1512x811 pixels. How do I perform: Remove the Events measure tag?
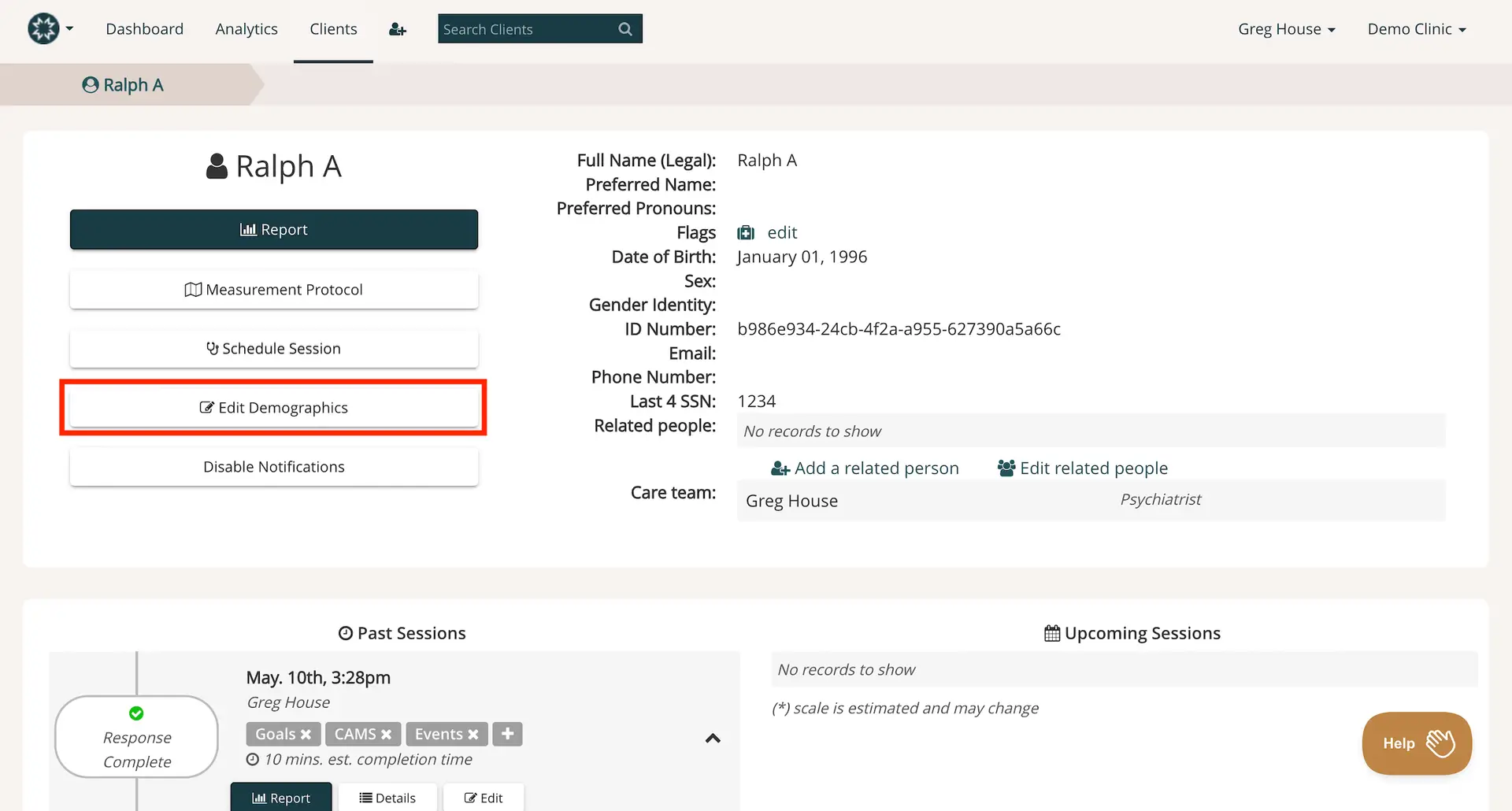473,734
